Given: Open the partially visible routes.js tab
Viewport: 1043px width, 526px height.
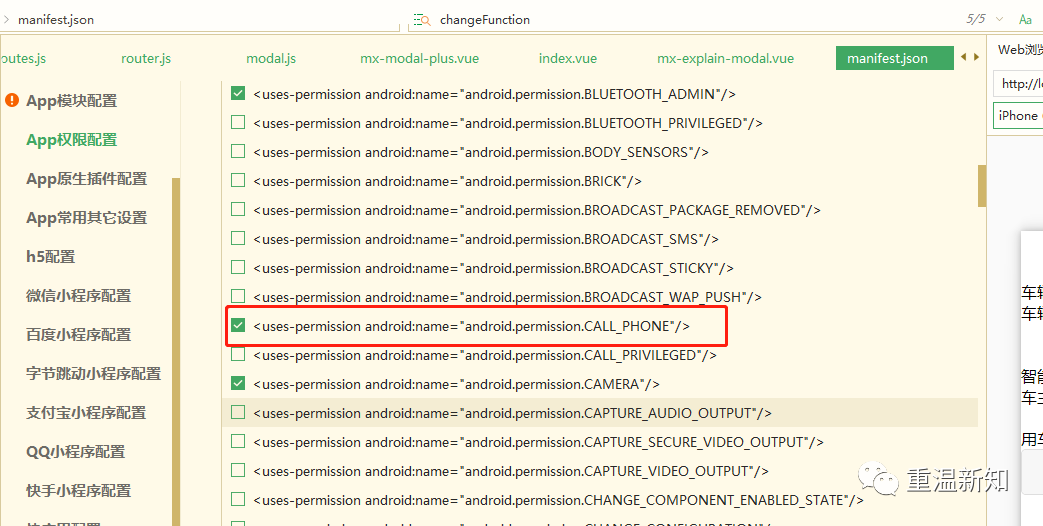Looking at the screenshot, I should click(23, 59).
